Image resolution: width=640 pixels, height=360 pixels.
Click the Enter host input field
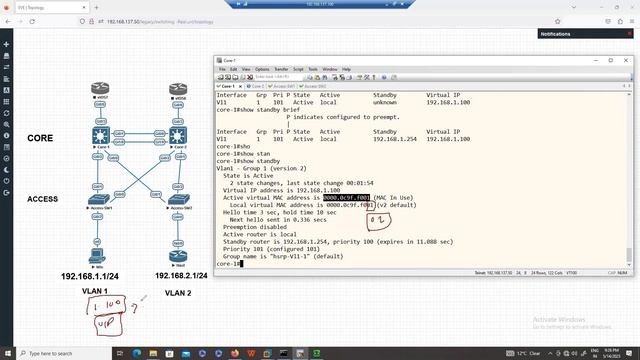click(x=278, y=77)
